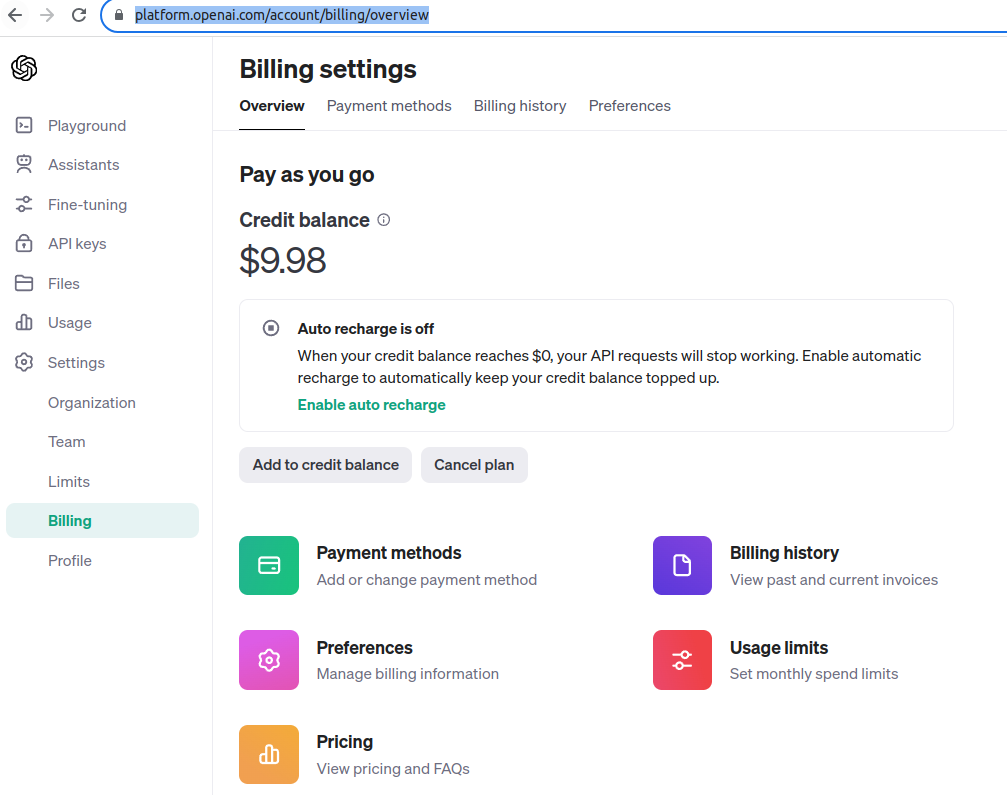Click the pink Preferences gear icon
Image resolution: width=1007 pixels, height=795 pixels.
coord(269,660)
